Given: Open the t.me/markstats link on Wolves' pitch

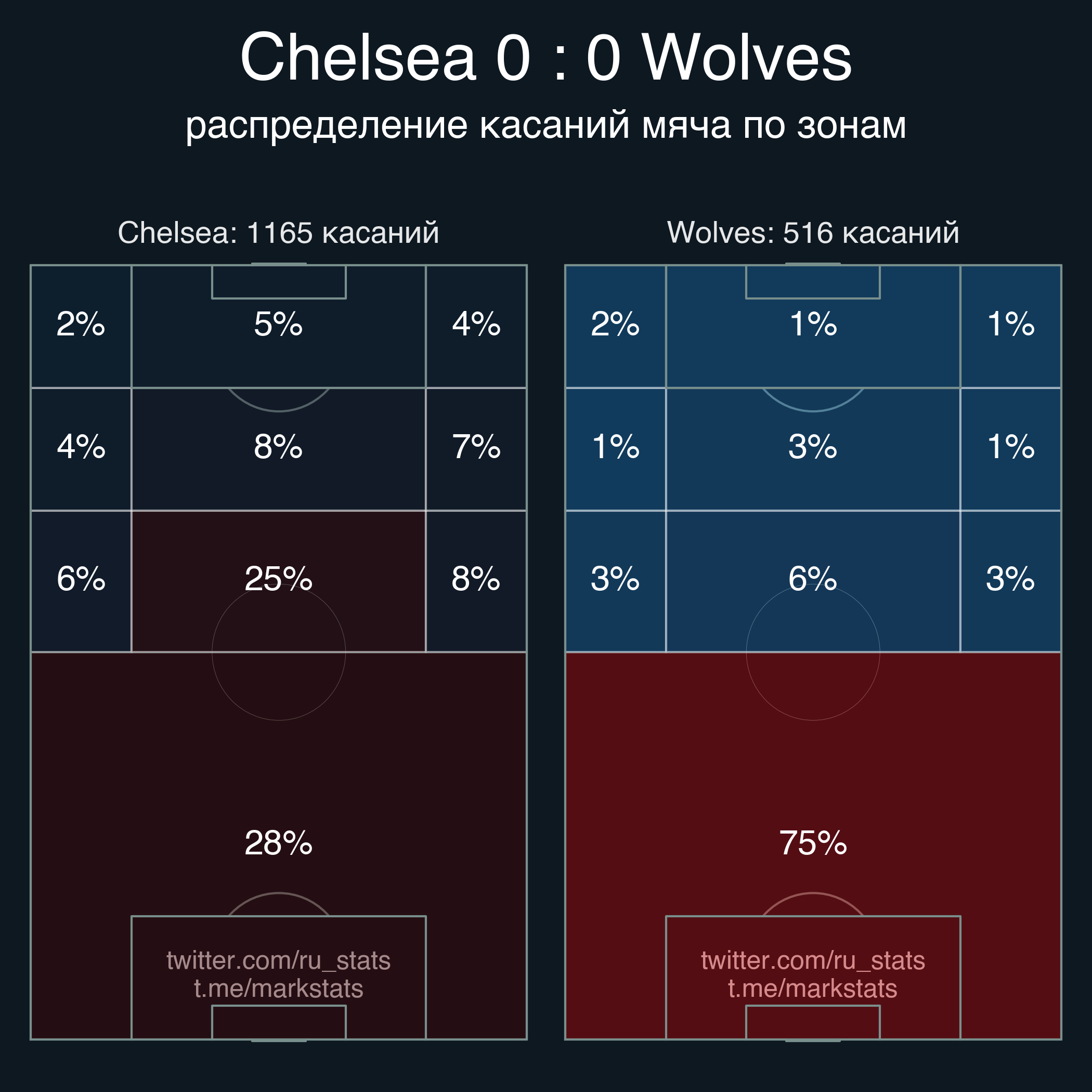Looking at the screenshot, I should (813, 989).
